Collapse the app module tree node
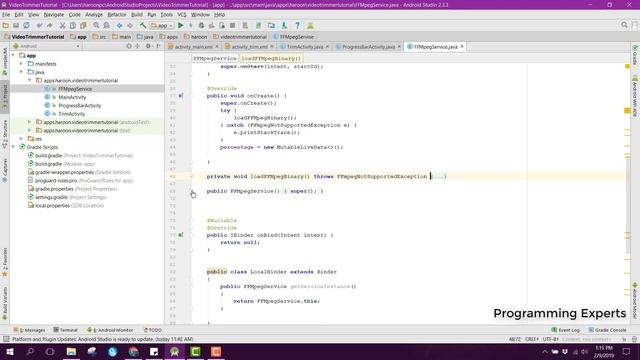The height and width of the screenshot is (360, 640). (13, 55)
